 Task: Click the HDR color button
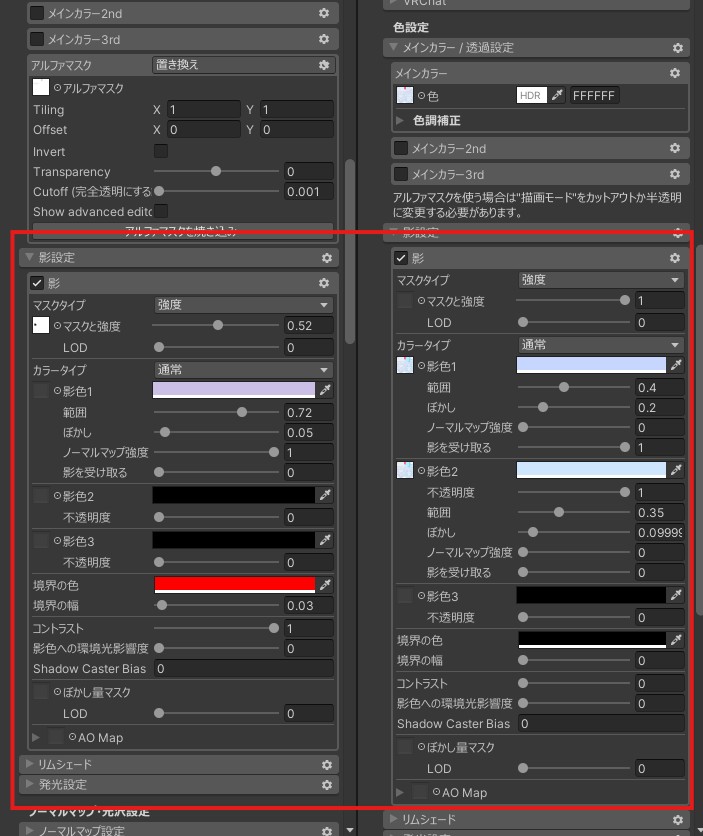point(531,96)
